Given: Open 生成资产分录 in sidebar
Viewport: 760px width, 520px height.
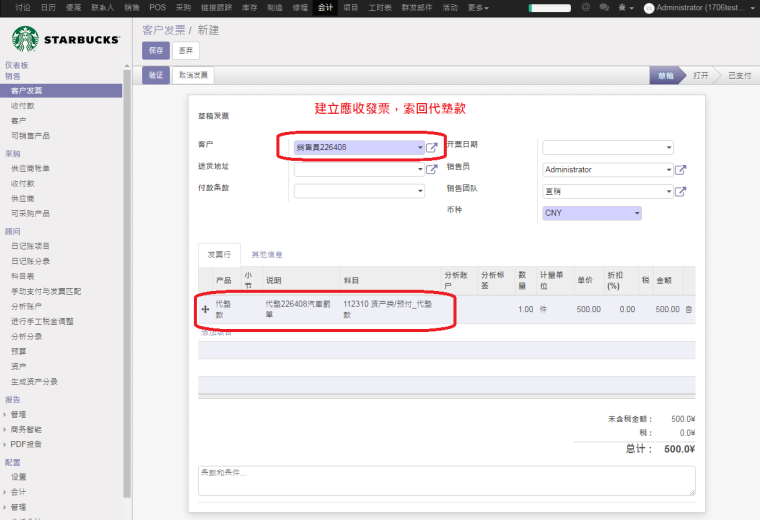Looking at the screenshot, I should pos(34,381).
